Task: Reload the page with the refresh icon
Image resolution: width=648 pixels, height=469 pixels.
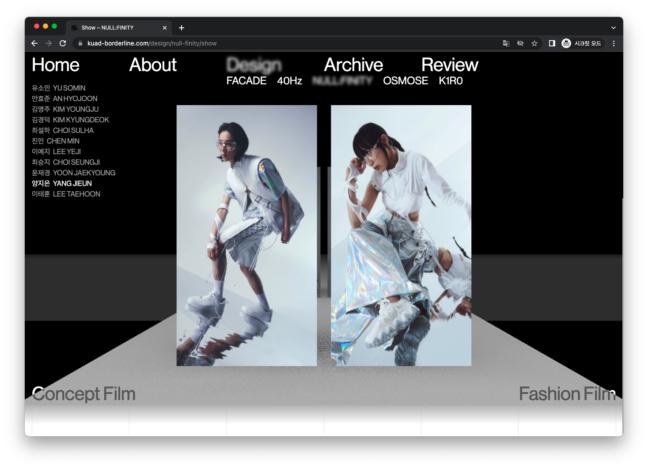Action: tap(63, 44)
